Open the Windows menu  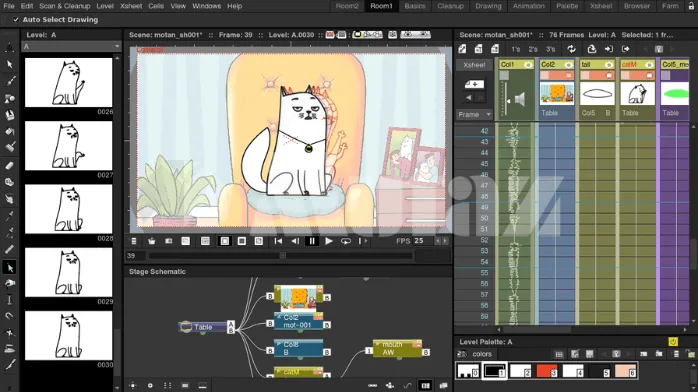pos(207,6)
